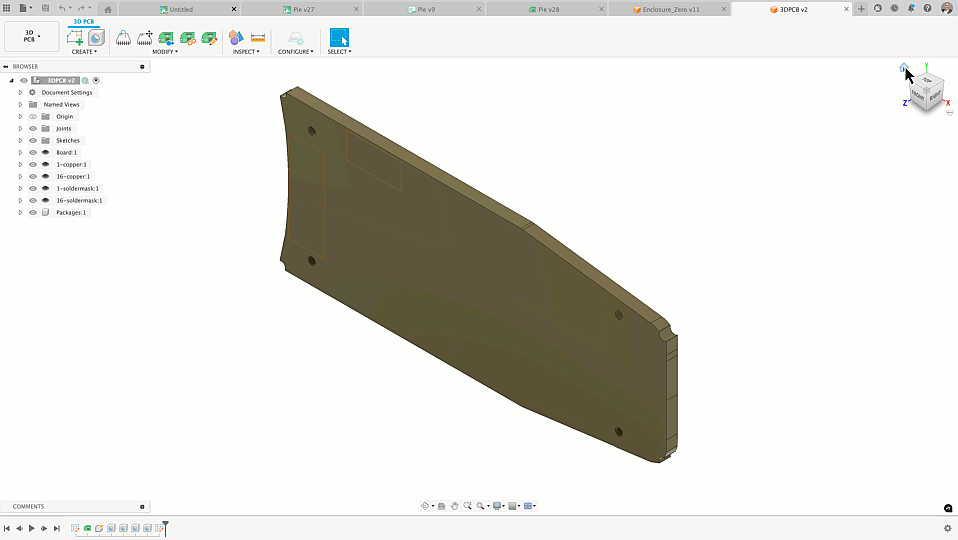The height and width of the screenshot is (540, 958).
Task: Open the extensions icon in title bar
Action: click(x=878, y=9)
